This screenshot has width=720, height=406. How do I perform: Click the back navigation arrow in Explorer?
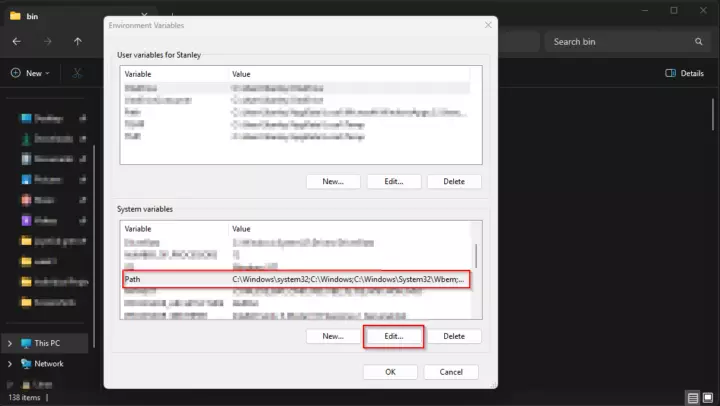pos(17,41)
